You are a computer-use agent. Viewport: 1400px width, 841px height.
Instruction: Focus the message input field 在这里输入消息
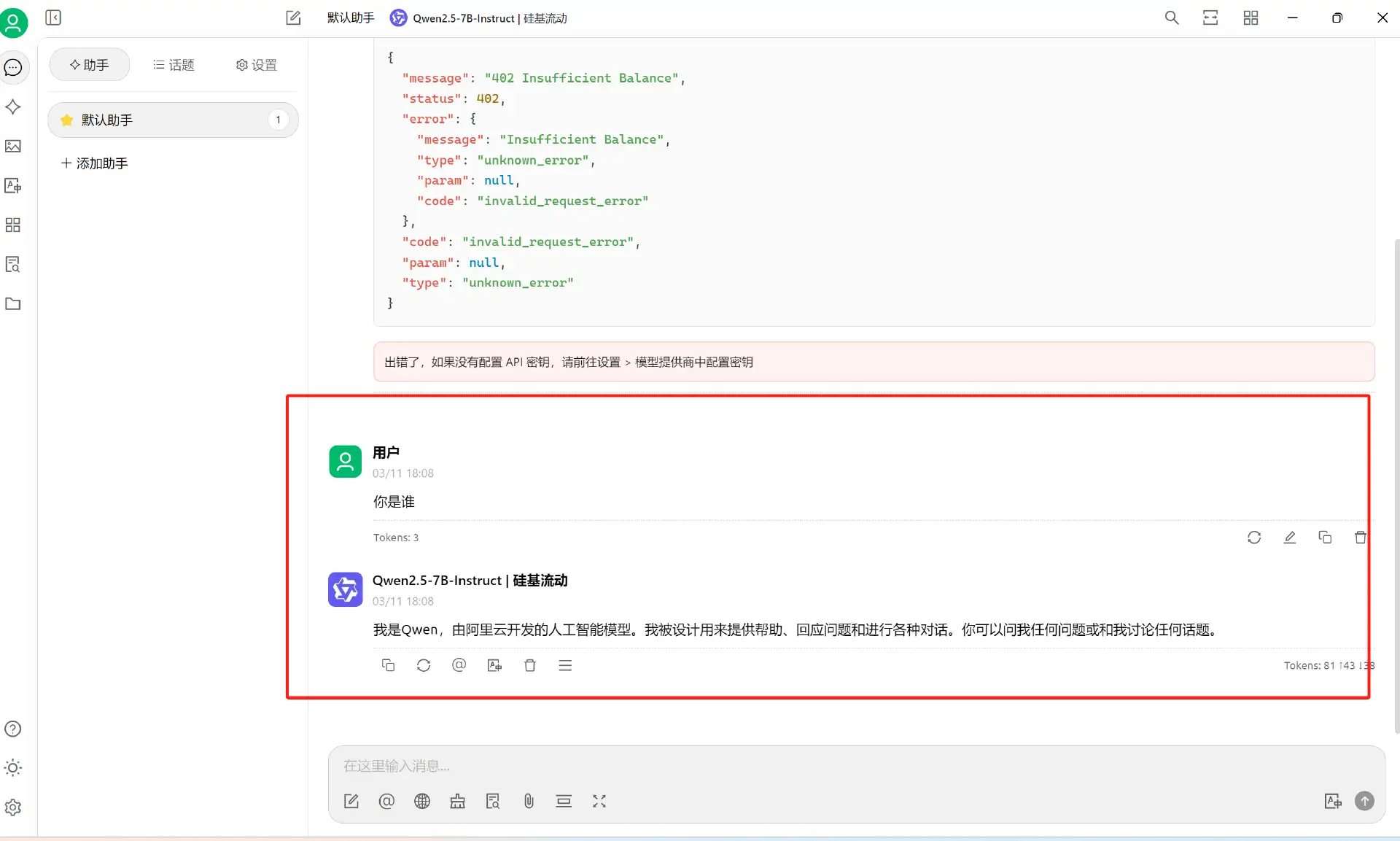pos(856,766)
